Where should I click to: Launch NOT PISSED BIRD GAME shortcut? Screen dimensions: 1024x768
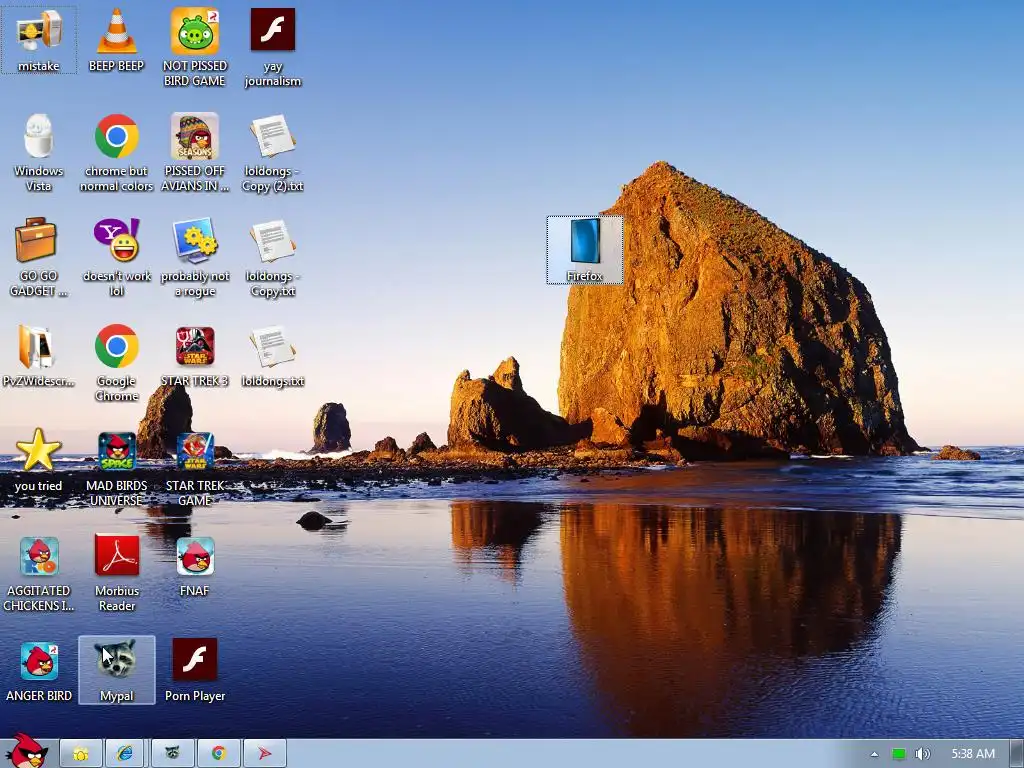(195, 47)
